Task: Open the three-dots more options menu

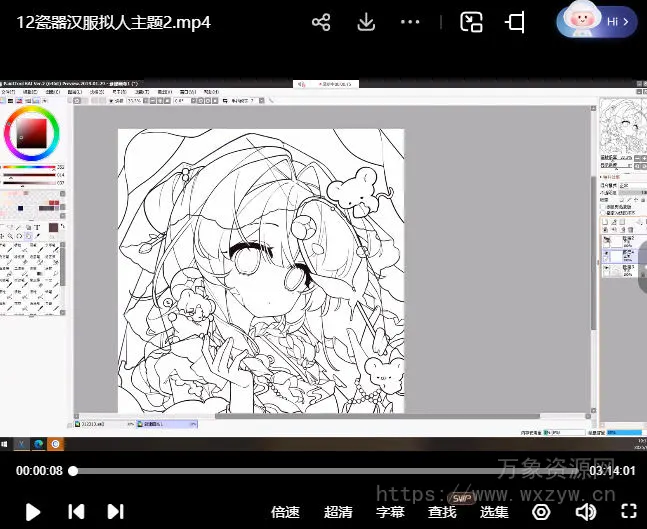Action: 410,22
